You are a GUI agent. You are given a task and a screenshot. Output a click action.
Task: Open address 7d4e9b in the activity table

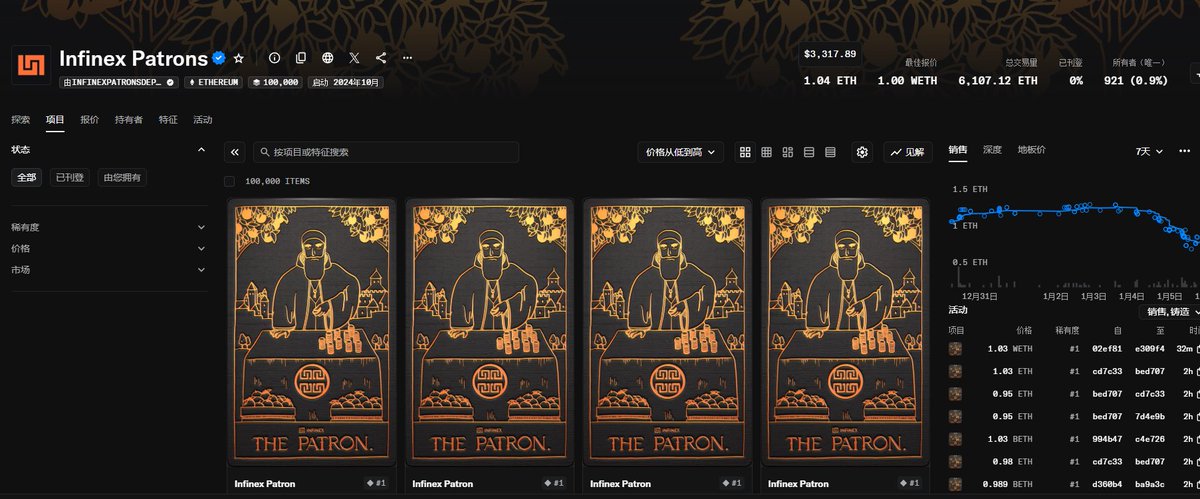1150,418
